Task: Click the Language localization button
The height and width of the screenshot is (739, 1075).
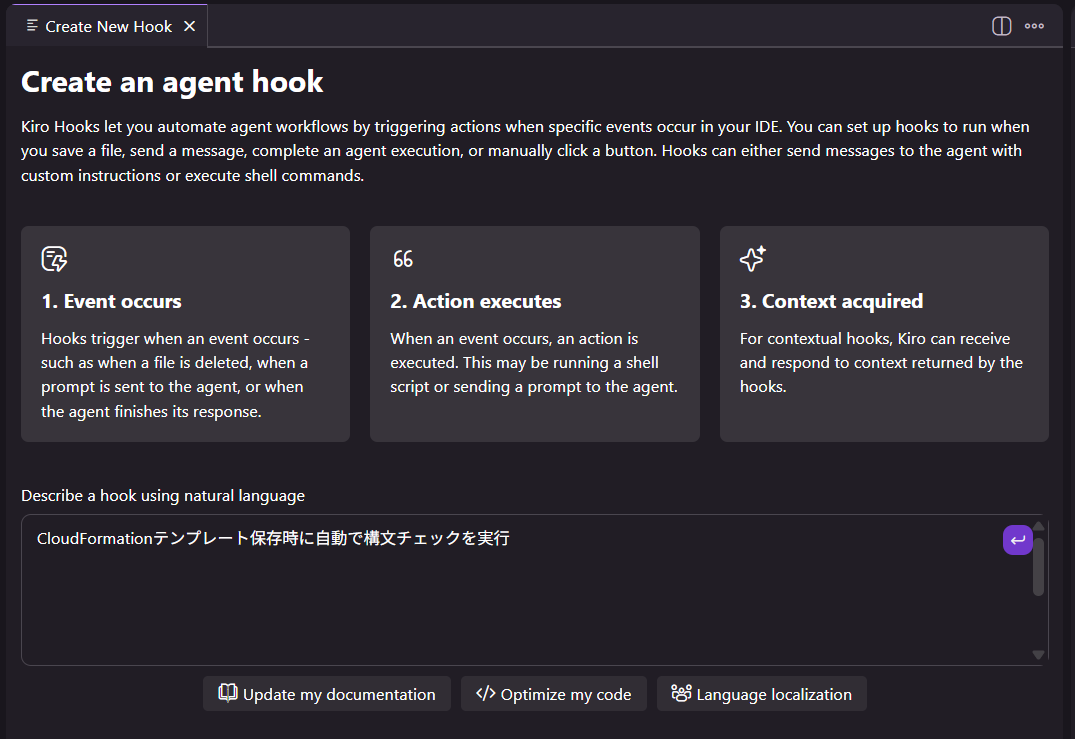Action: (762, 693)
